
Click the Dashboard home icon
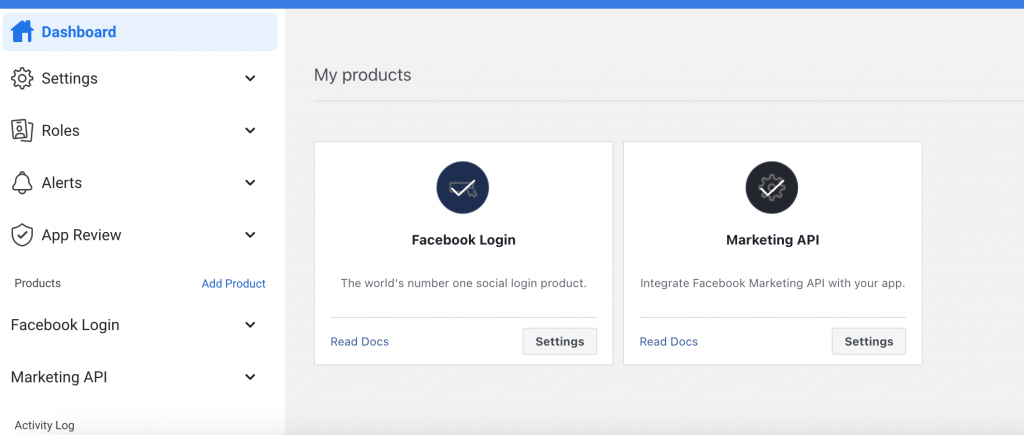[22, 32]
